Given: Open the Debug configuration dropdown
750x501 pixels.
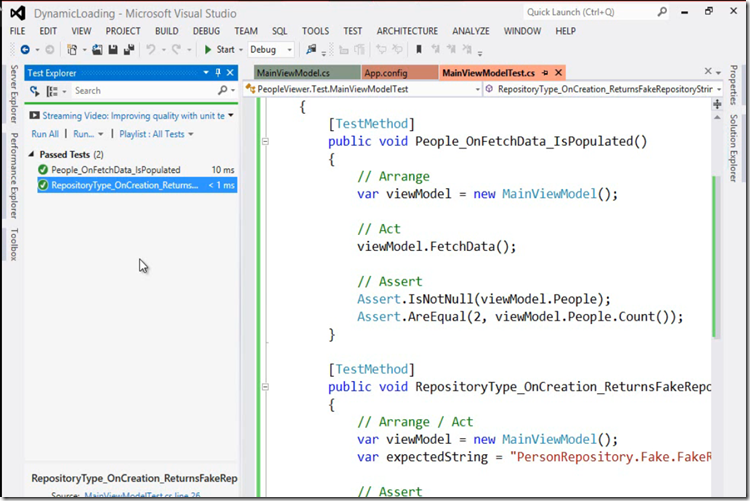Looking at the screenshot, I should click(289, 50).
